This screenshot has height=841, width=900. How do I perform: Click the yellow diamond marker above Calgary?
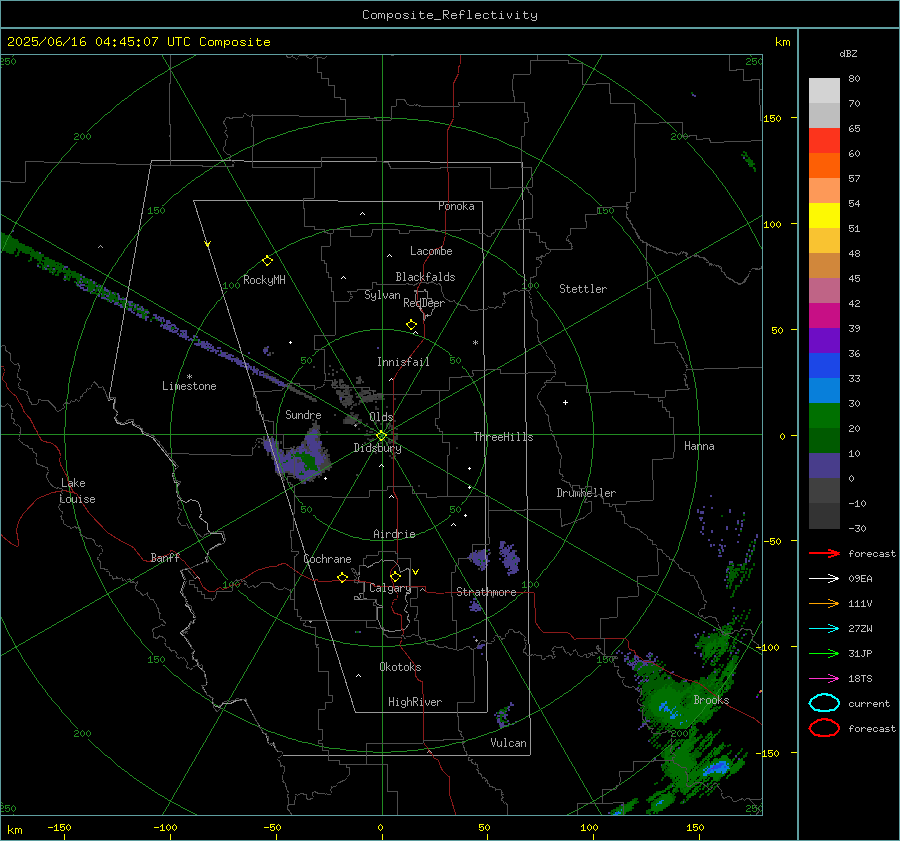click(x=395, y=576)
